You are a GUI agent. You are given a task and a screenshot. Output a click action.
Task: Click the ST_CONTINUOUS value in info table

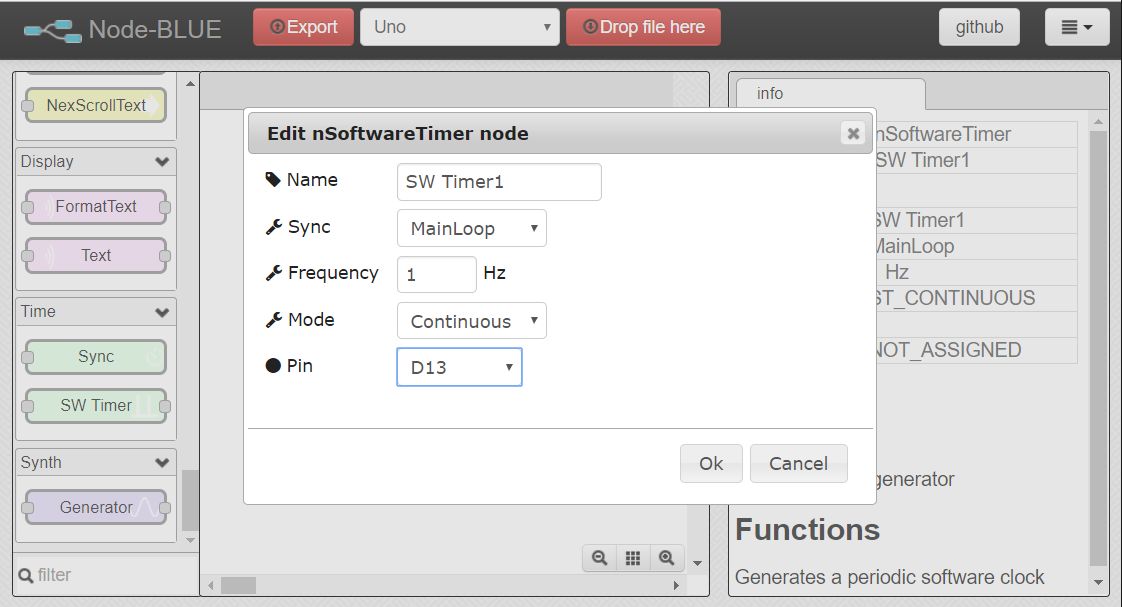[x=955, y=298]
